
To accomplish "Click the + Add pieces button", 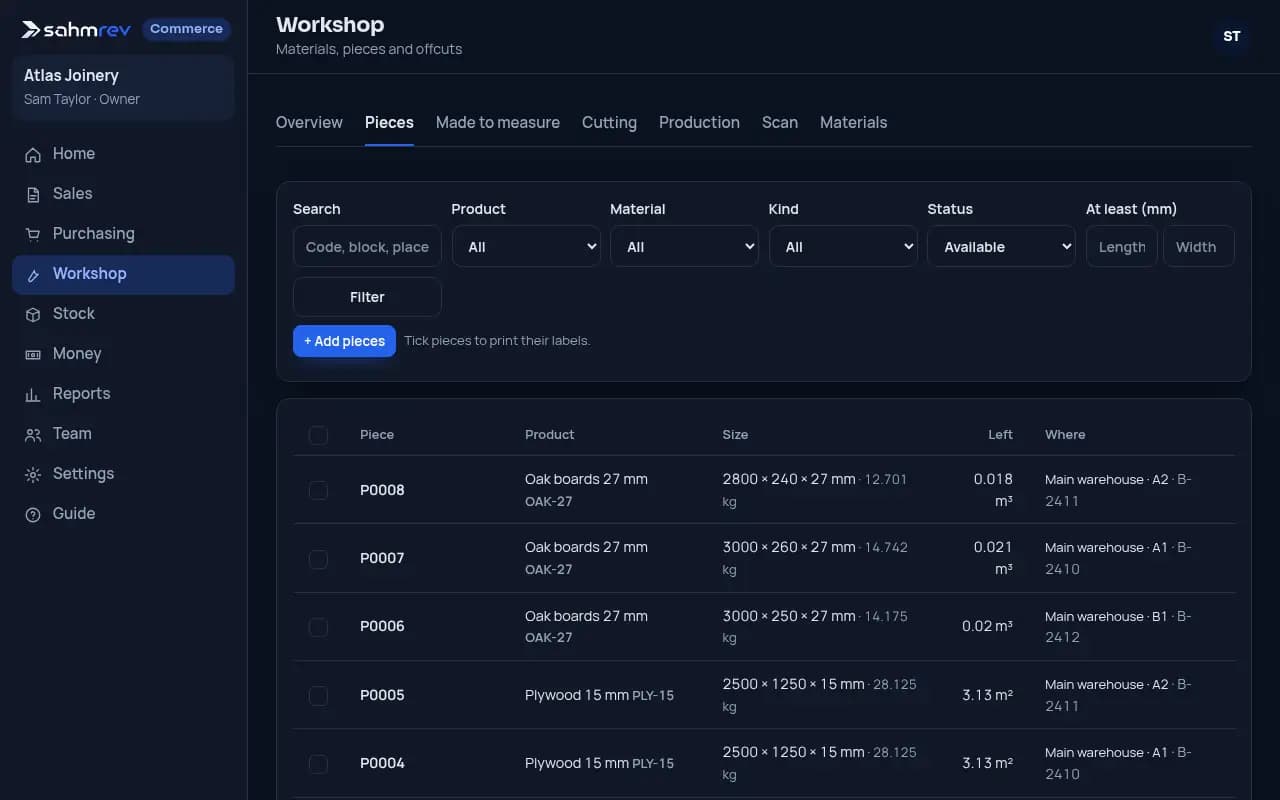I will click(344, 341).
